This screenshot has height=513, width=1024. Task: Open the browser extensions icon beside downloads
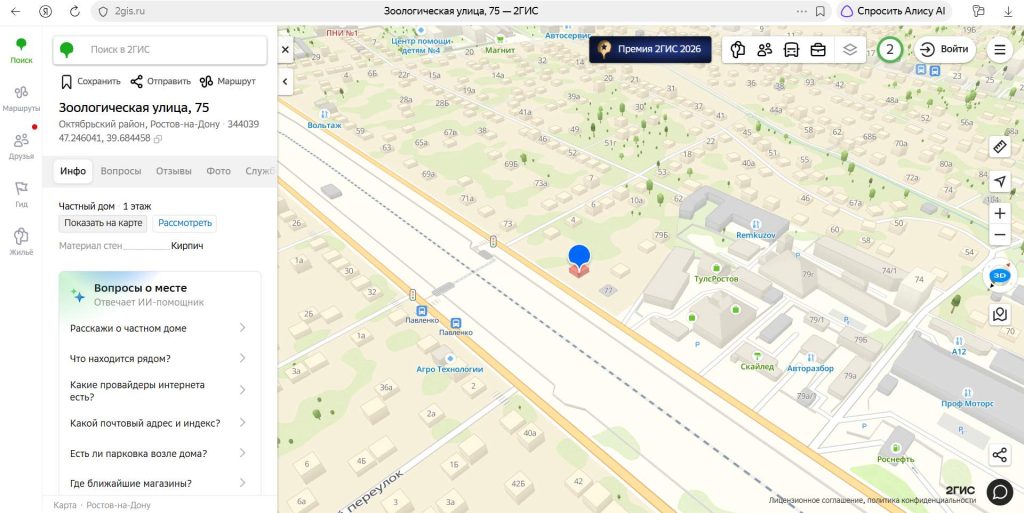click(x=978, y=11)
